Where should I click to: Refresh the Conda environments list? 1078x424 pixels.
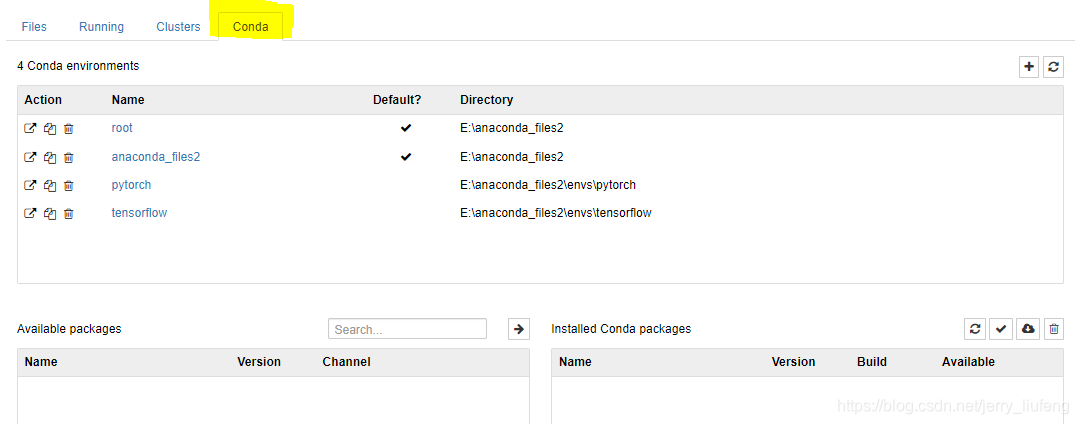[1053, 67]
